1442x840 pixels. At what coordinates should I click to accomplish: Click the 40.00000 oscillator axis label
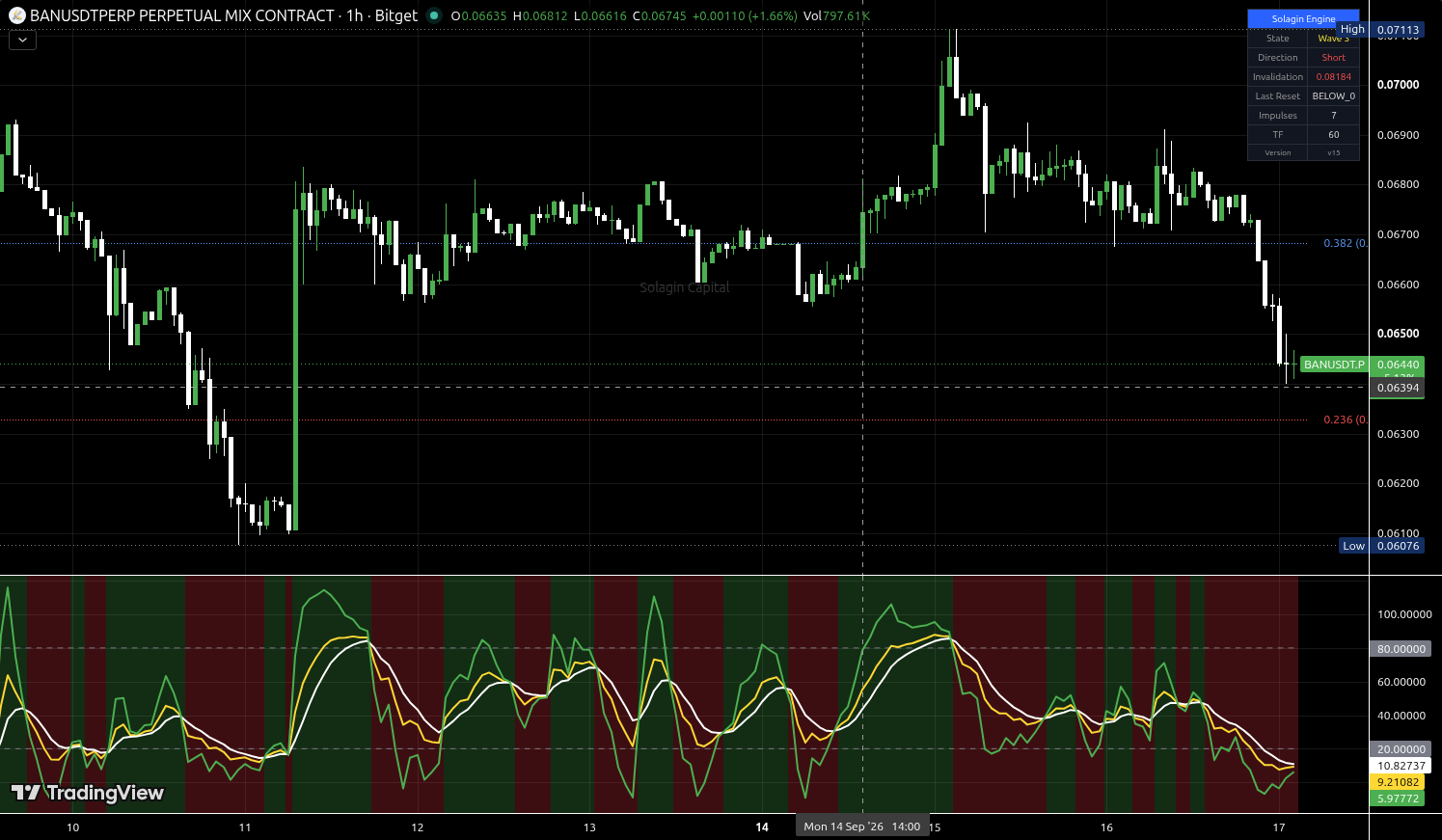[x=1401, y=716]
